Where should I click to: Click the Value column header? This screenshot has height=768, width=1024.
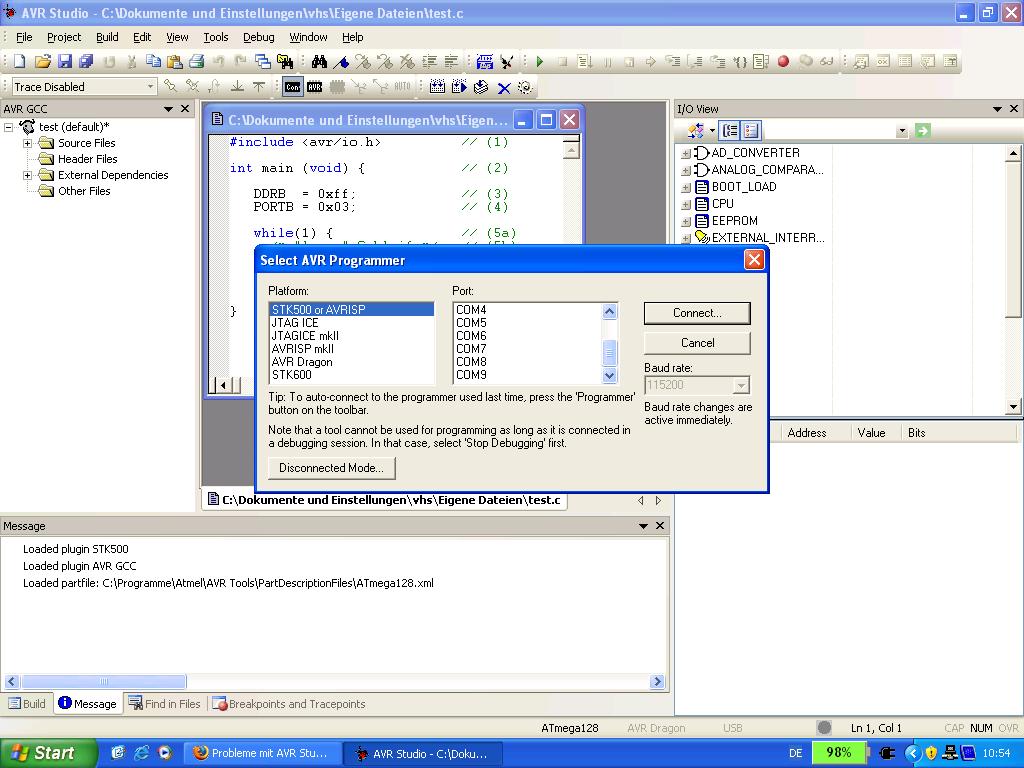[871, 433]
